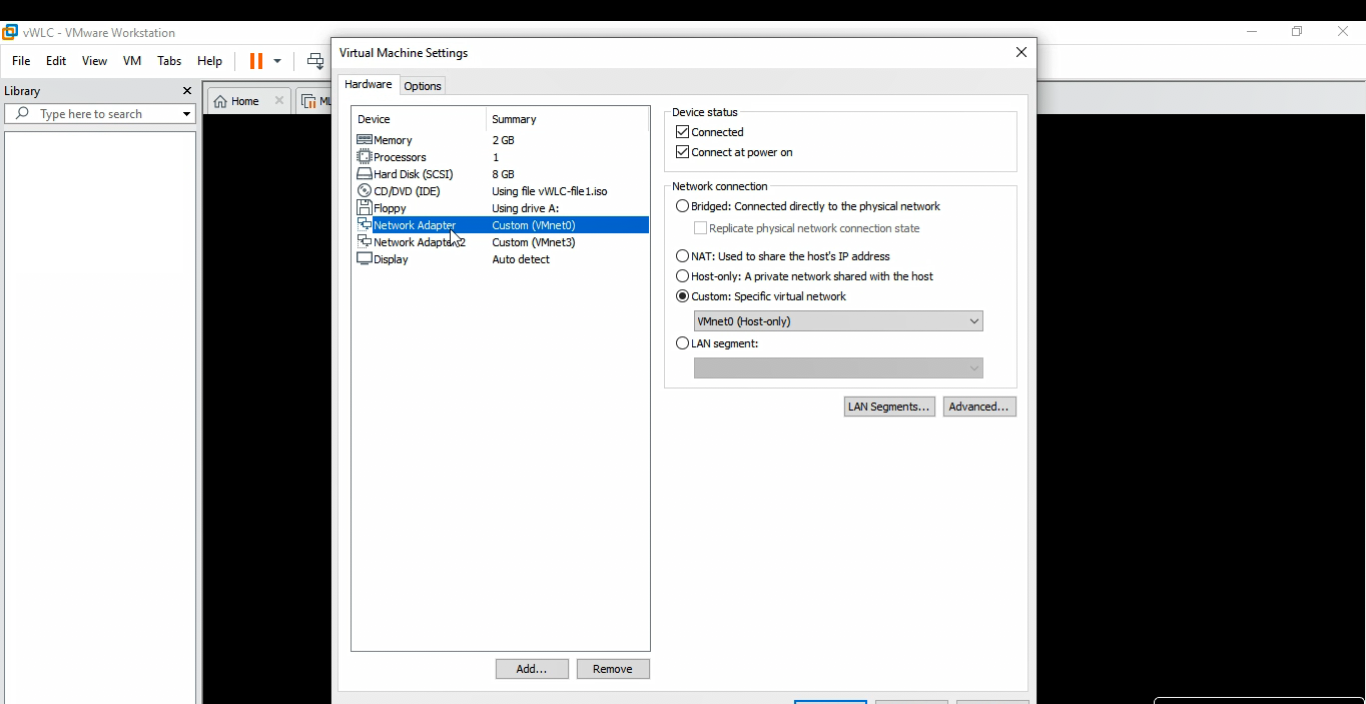The image size is (1366, 704).
Task: Restore down the VMware Workstation window
Action: point(1297,32)
